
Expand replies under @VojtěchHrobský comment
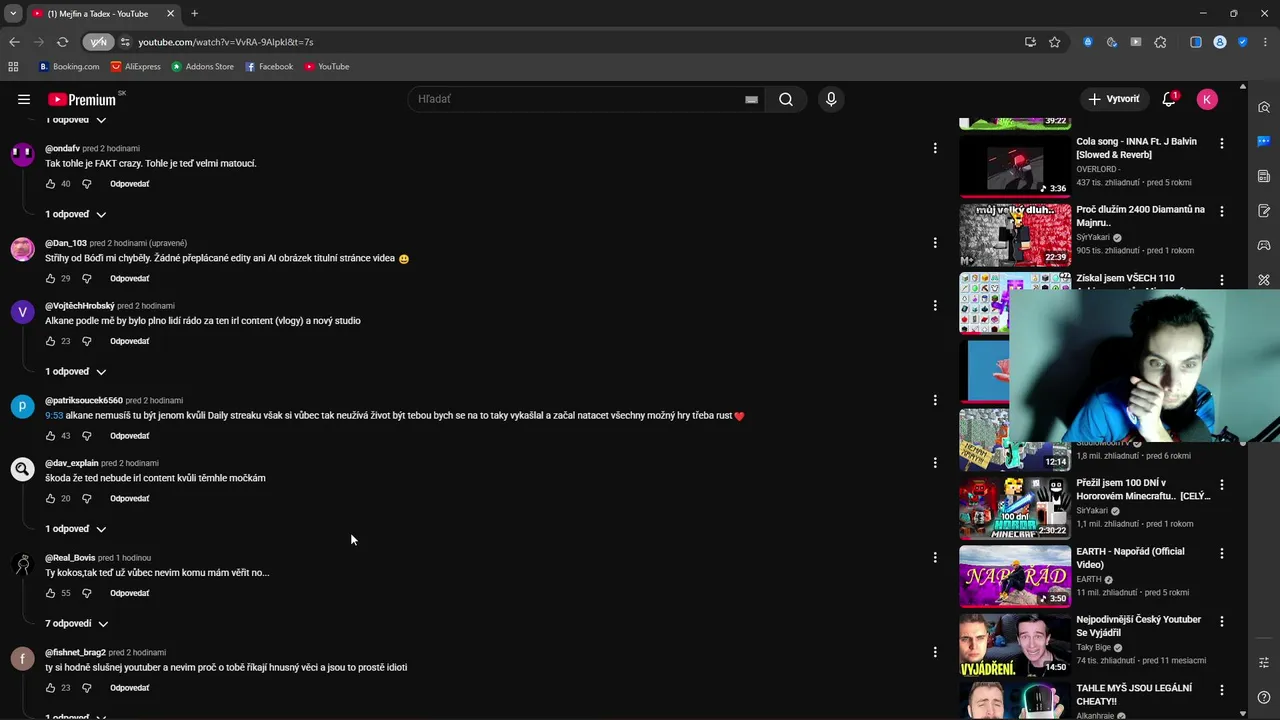[76, 371]
